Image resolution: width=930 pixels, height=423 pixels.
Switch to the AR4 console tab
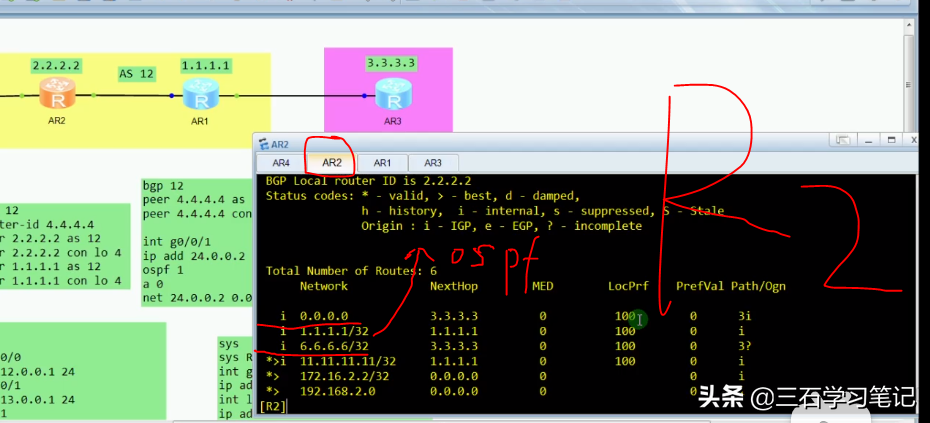click(x=281, y=163)
